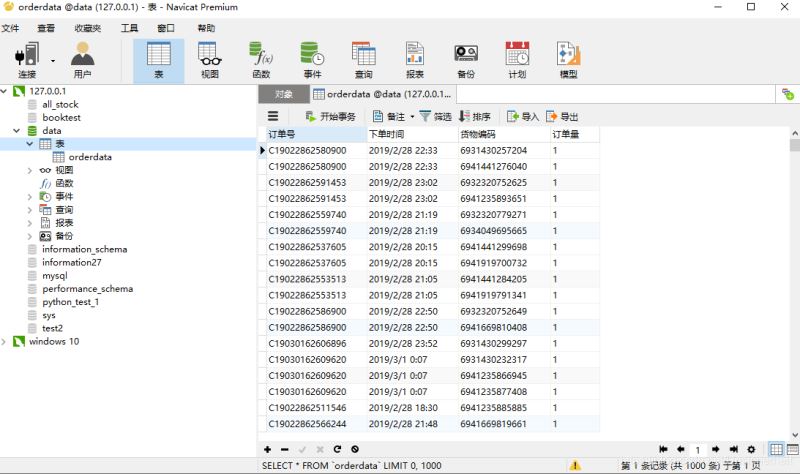Screen dimensions: 800x474
Task: Select the 计划 (Schedule) toolbar icon
Action: point(517,60)
